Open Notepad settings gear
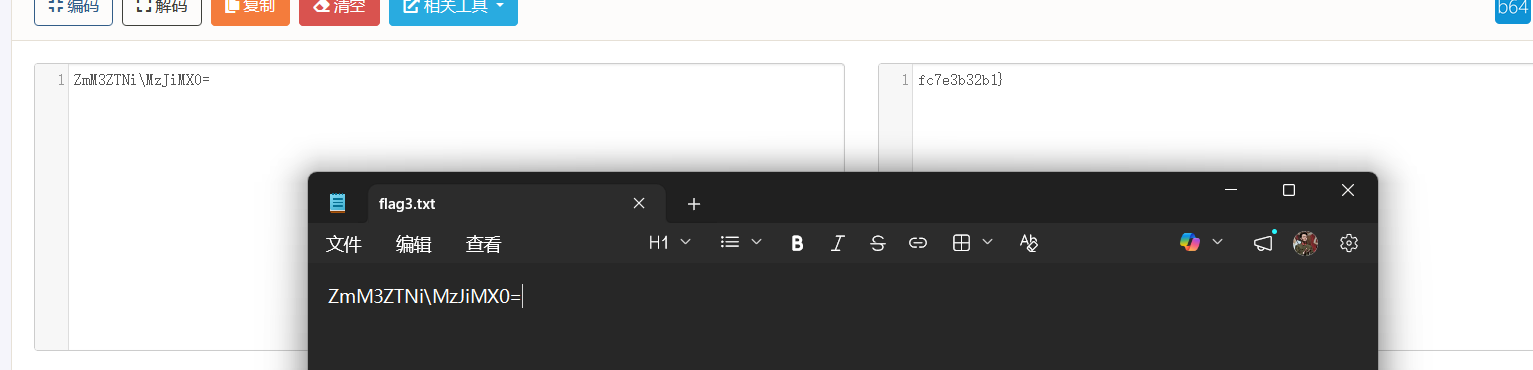The image size is (1533, 370). (1349, 243)
